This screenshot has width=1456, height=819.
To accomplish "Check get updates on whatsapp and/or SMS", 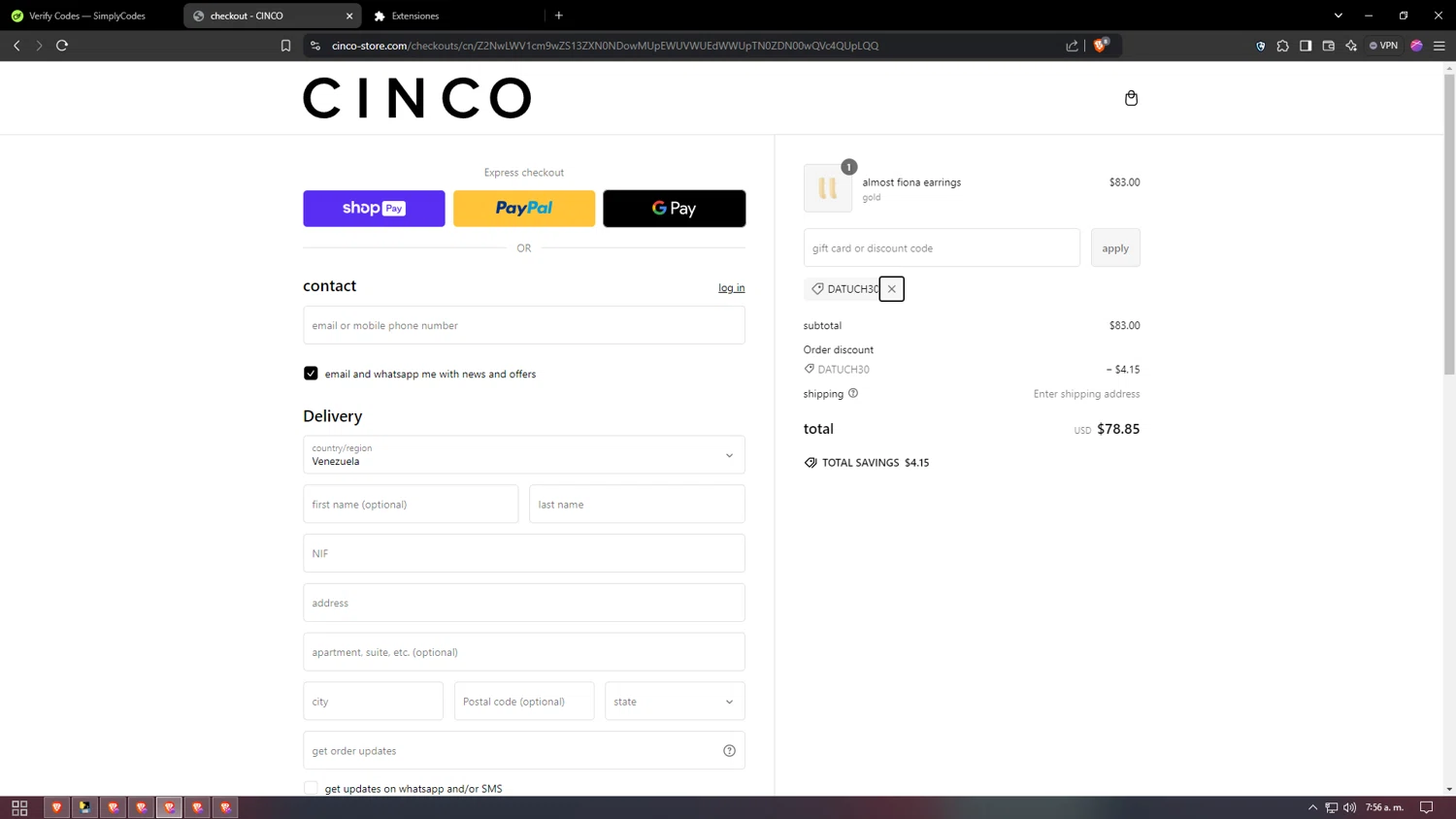I will pos(311,788).
